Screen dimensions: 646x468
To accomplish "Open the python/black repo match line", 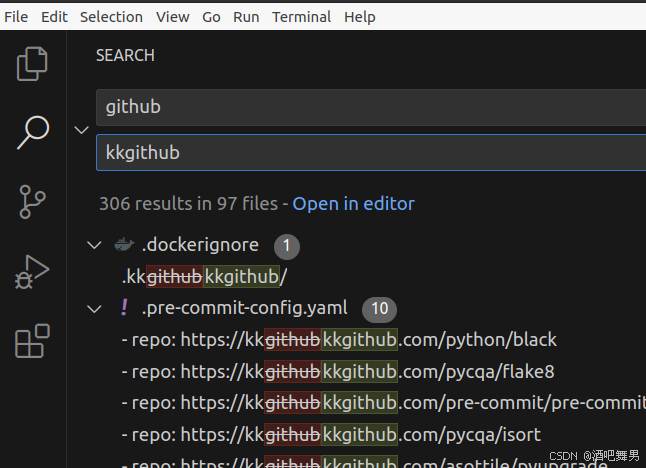I will 339,340.
